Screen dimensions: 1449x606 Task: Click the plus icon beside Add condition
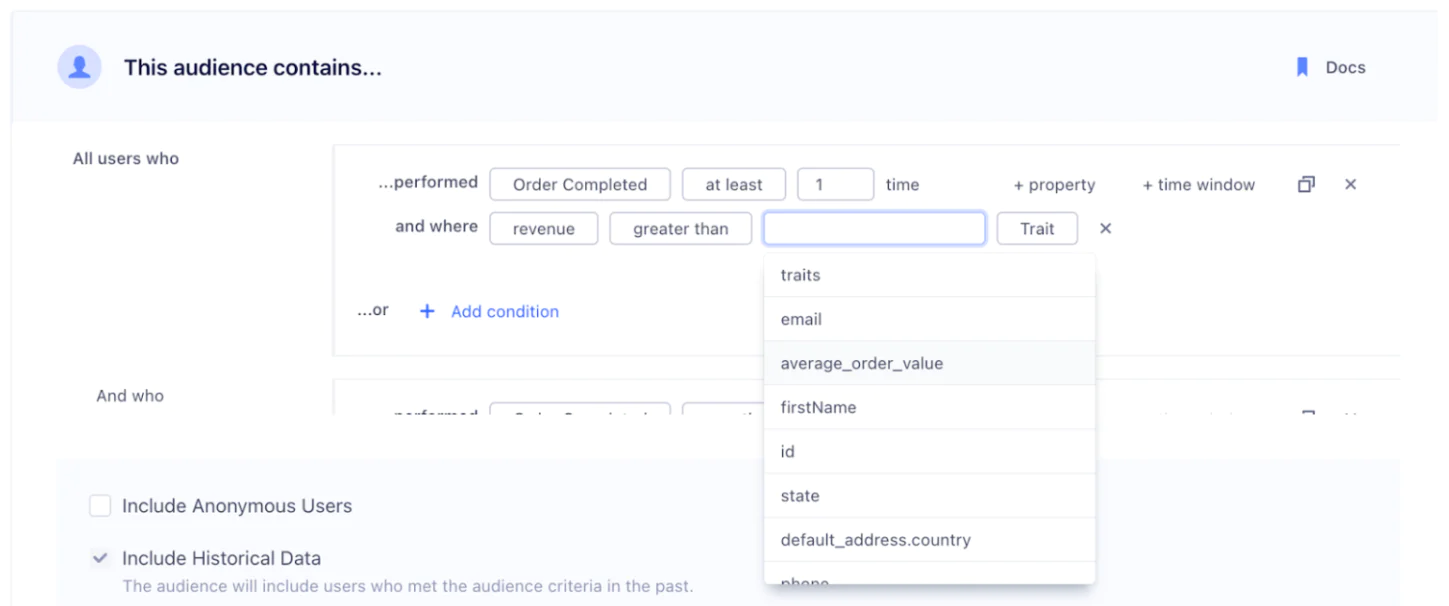pos(427,311)
